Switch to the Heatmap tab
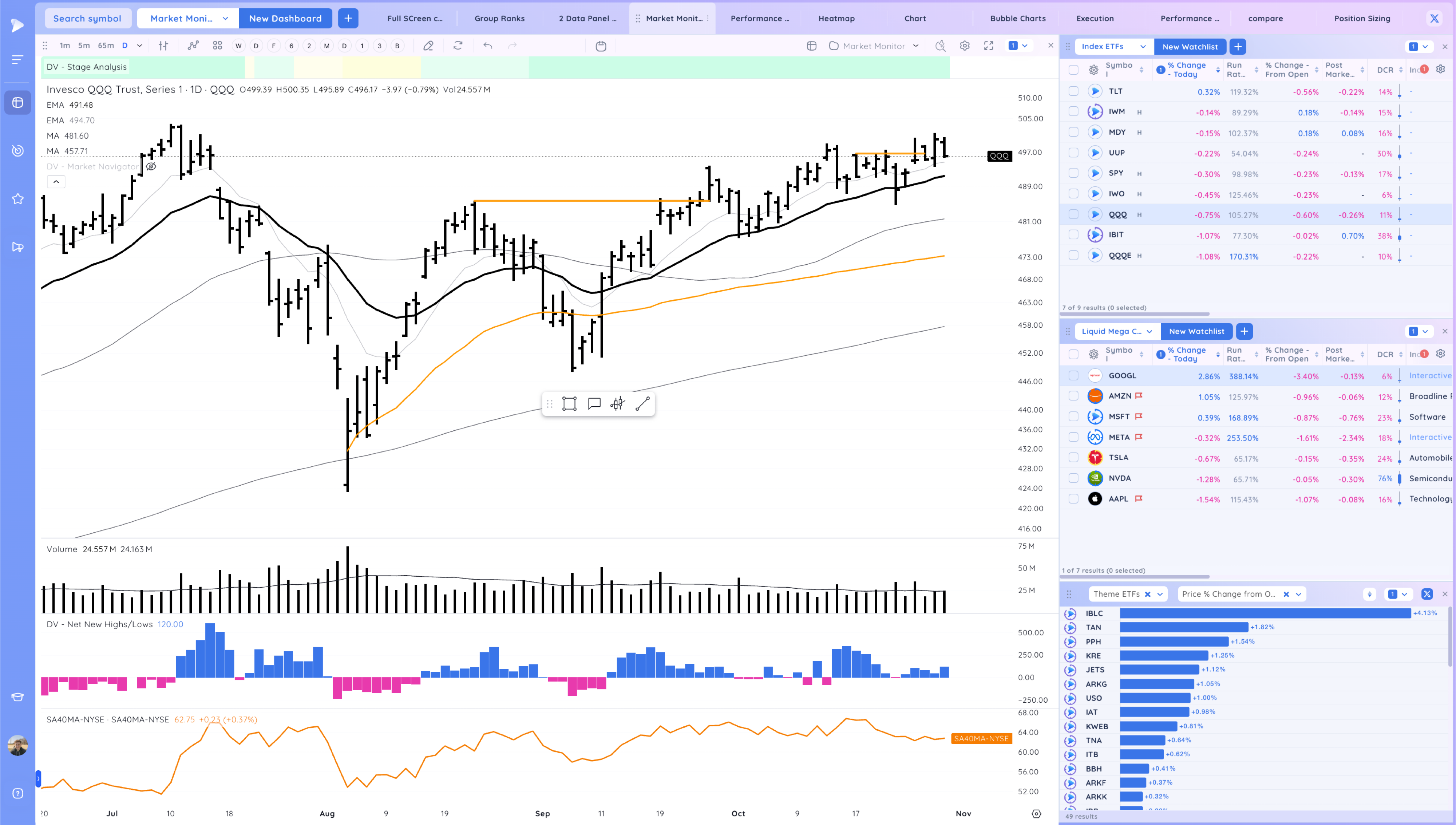Screen dimensions: 1456x825 pyautogui.click(x=836, y=19)
